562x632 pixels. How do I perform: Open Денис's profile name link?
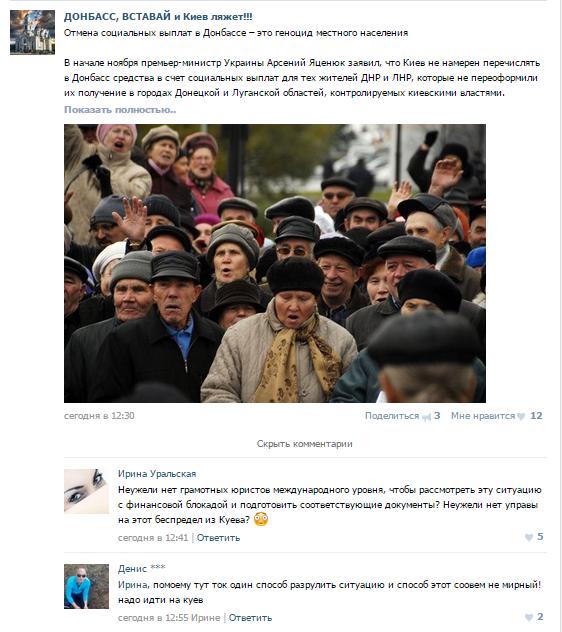(x=132, y=569)
